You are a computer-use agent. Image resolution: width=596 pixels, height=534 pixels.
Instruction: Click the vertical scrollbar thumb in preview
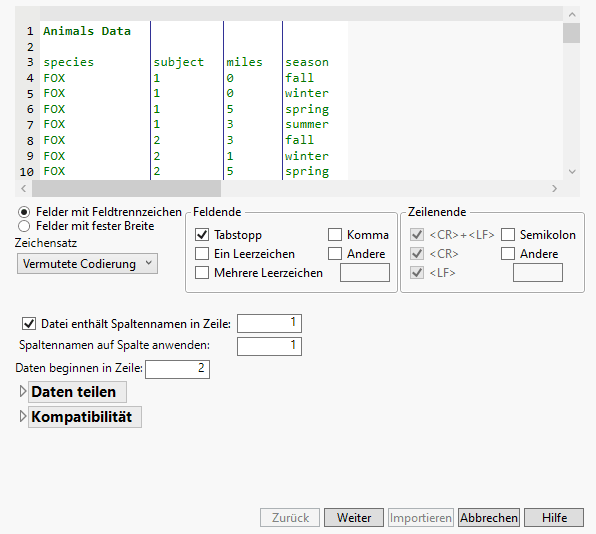click(571, 33)
